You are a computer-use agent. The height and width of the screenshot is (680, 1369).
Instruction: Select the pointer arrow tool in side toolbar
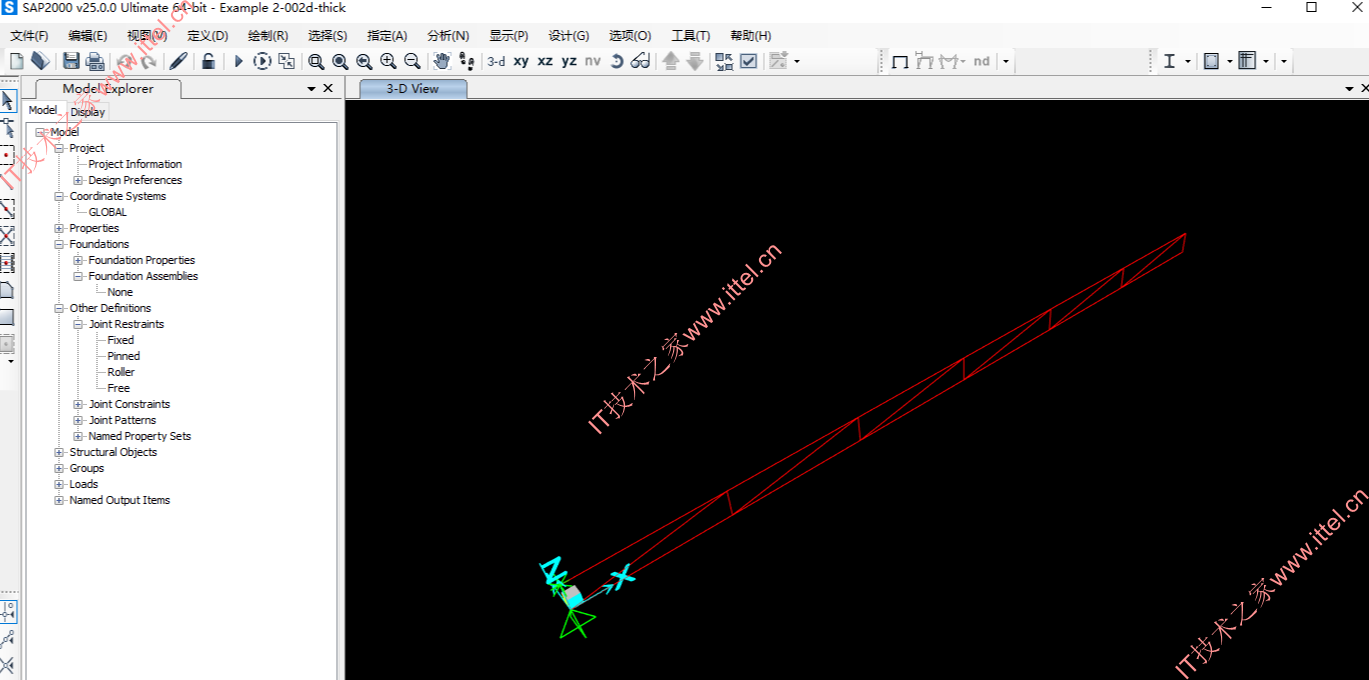pos(8,101)
